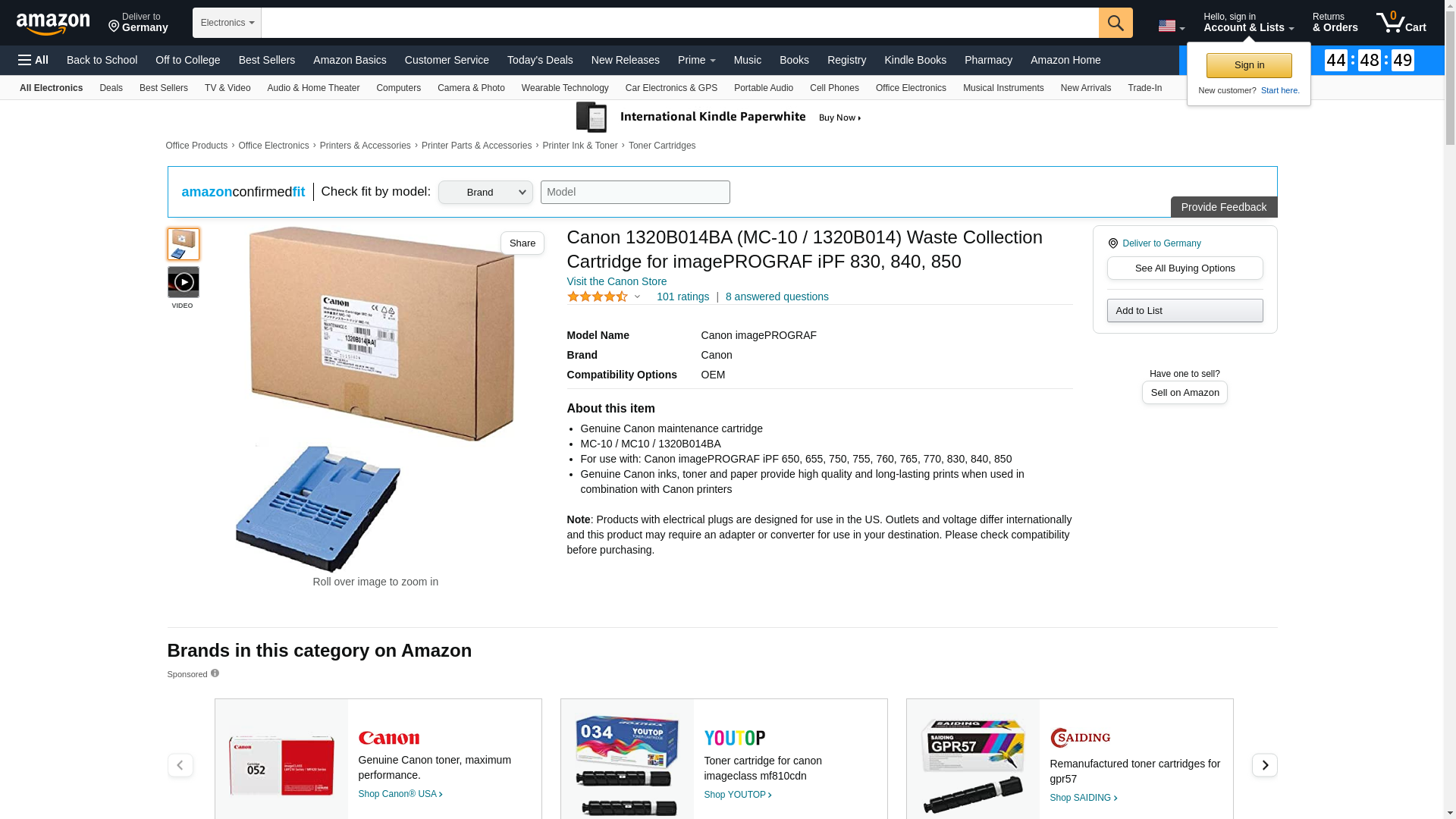Click next arrow in brands carousel

1264,764
